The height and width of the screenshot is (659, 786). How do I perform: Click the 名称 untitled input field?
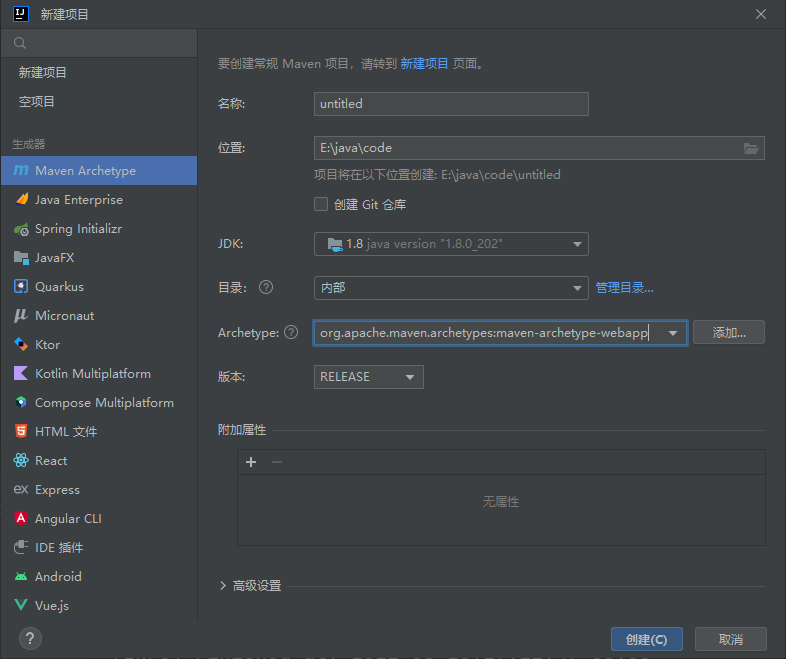pos(451,104)
